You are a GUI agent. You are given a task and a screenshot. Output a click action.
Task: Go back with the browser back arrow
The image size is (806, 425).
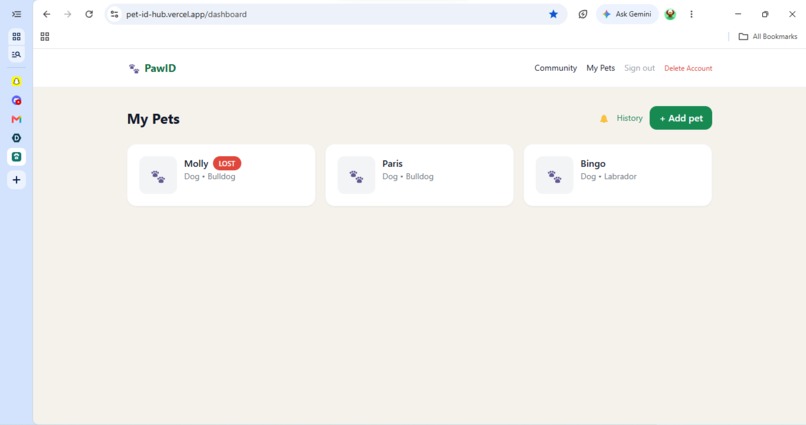(47, 14)
